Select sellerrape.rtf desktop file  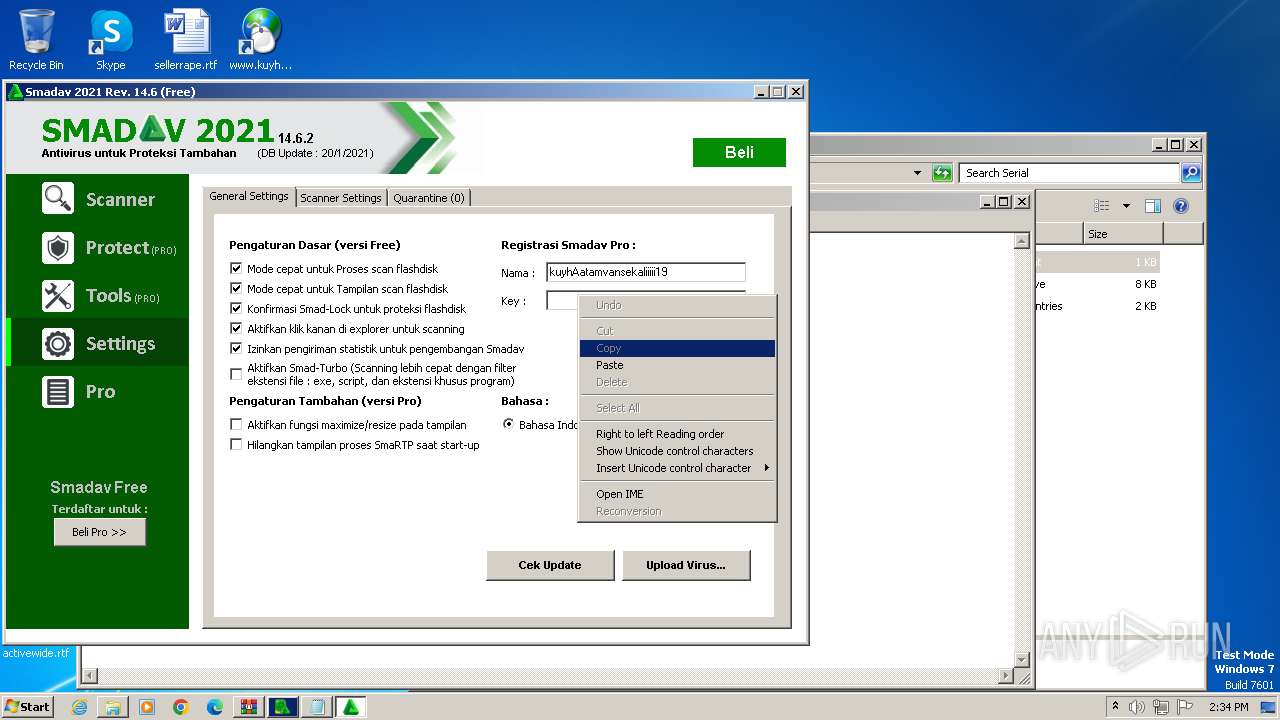click(186, 40)
